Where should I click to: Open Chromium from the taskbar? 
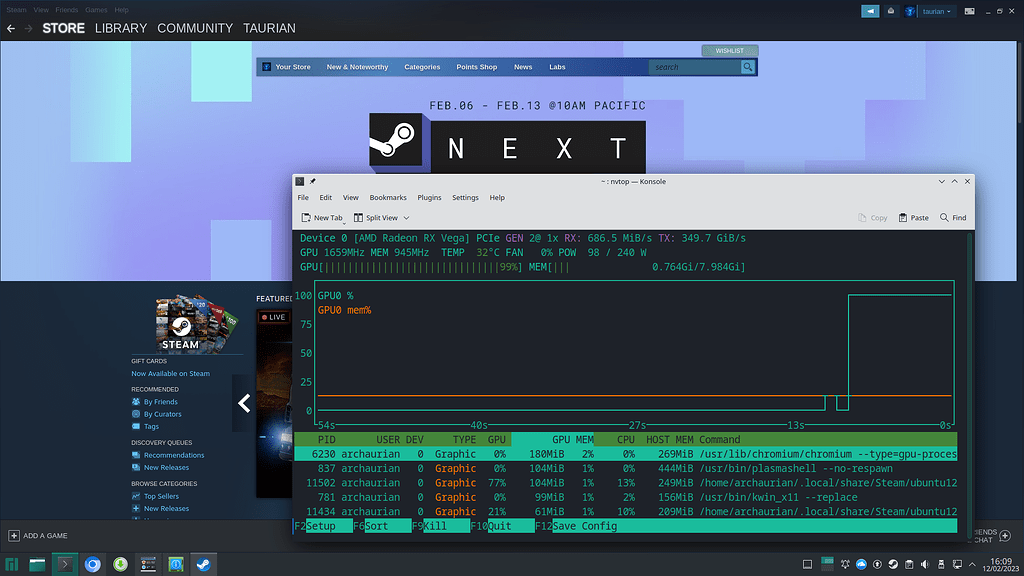pyautogui.click(x=92, y=563)
